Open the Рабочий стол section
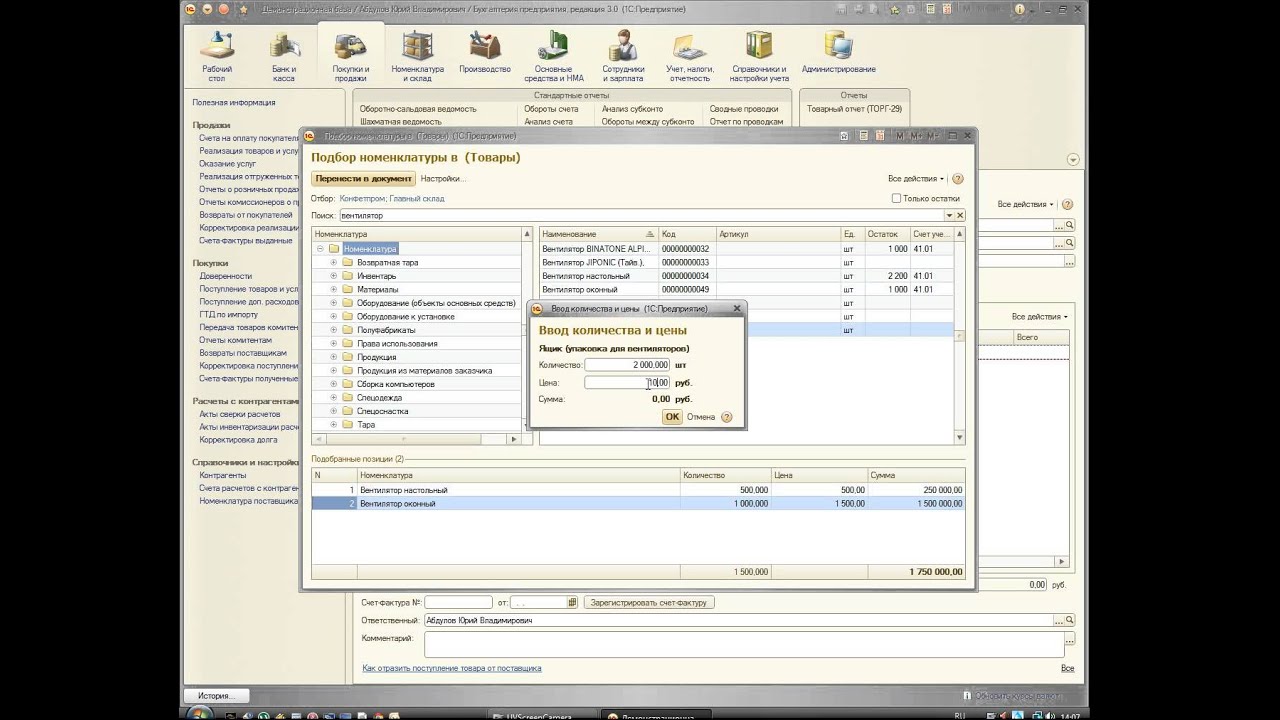This screenshot has width=1280, height=720. click(x=217, y=57)
